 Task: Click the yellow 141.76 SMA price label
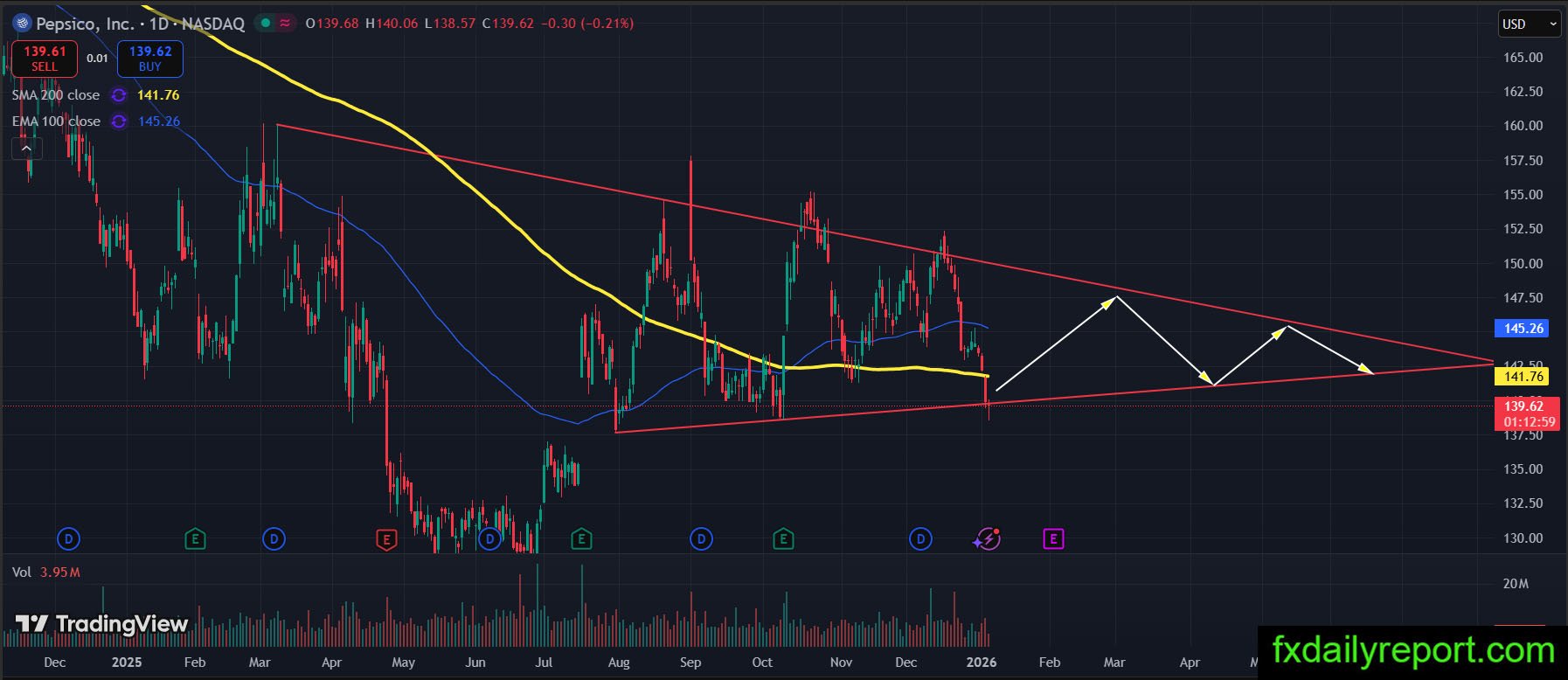[1523, 377]
